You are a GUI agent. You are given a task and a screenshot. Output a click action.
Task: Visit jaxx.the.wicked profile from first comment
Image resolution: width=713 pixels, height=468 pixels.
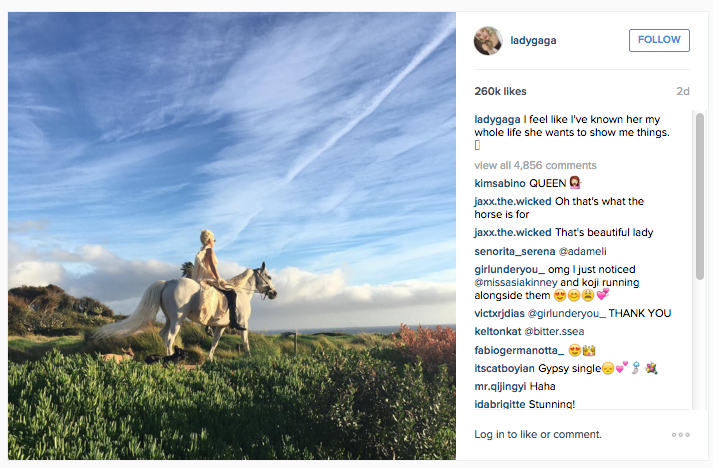[x=512, y=201]
